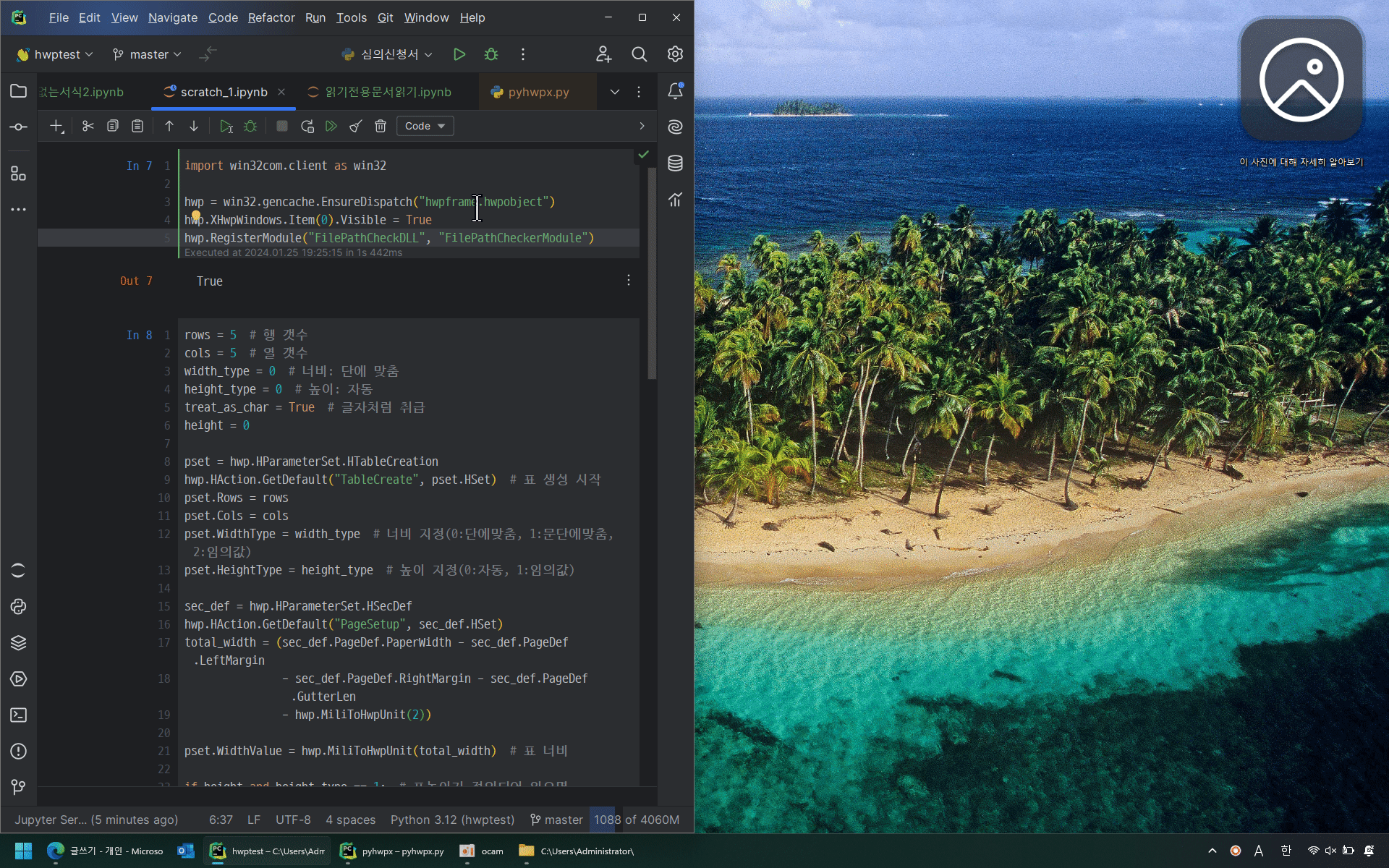Open the Python Packages tool window
Viewport: 1389px width, 868px height.
(x=18, y=643)
